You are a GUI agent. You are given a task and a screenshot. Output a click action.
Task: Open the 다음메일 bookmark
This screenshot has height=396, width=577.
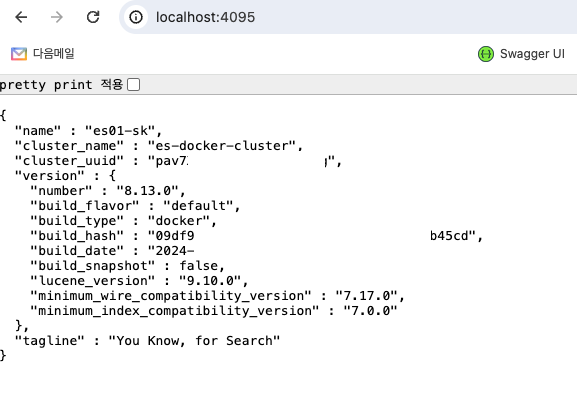(x=43, y=54)
